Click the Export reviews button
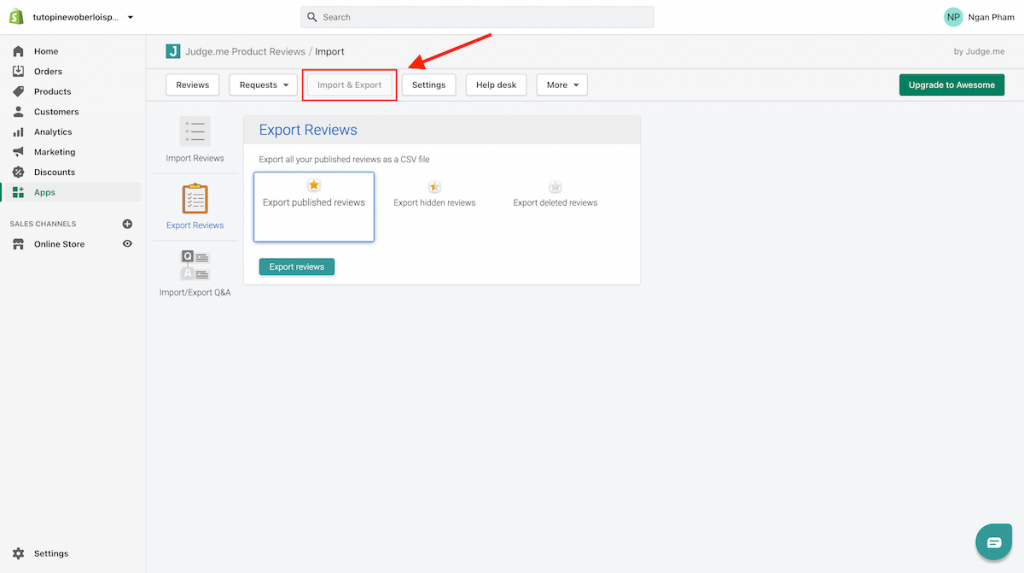The image size is (1024, 573). 296,267
